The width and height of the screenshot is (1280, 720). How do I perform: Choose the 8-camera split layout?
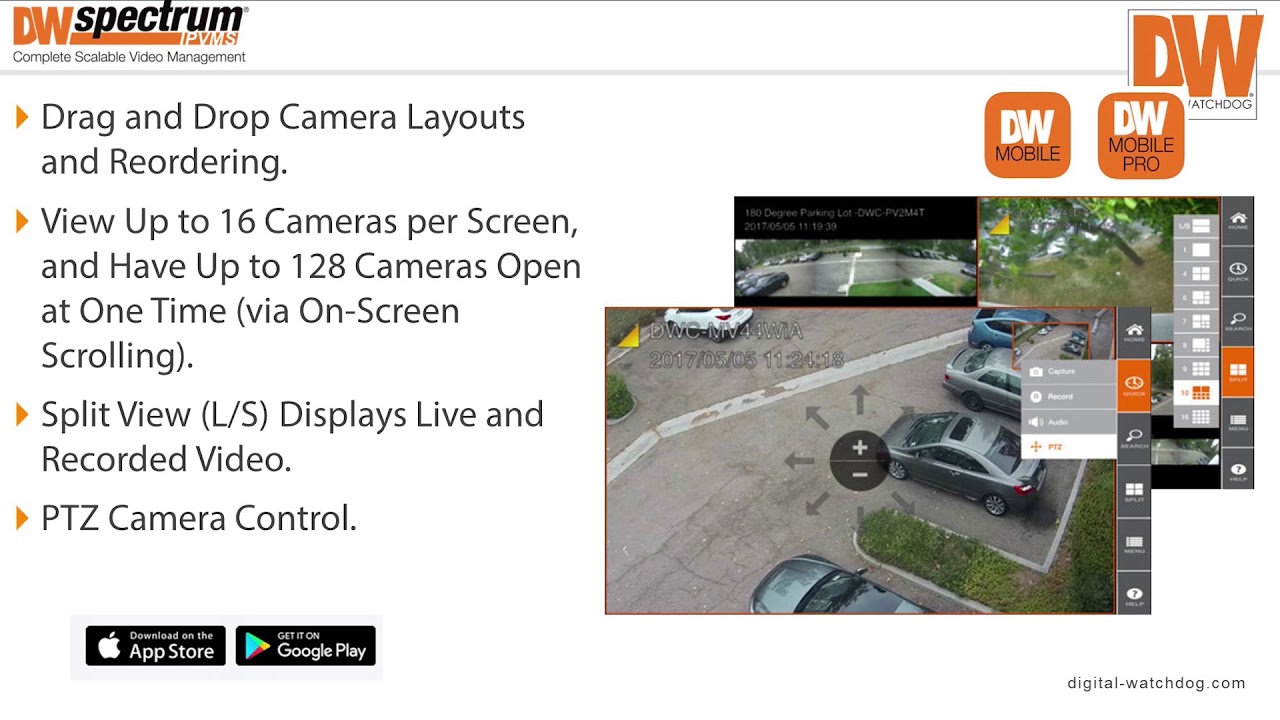(1195, 346)
